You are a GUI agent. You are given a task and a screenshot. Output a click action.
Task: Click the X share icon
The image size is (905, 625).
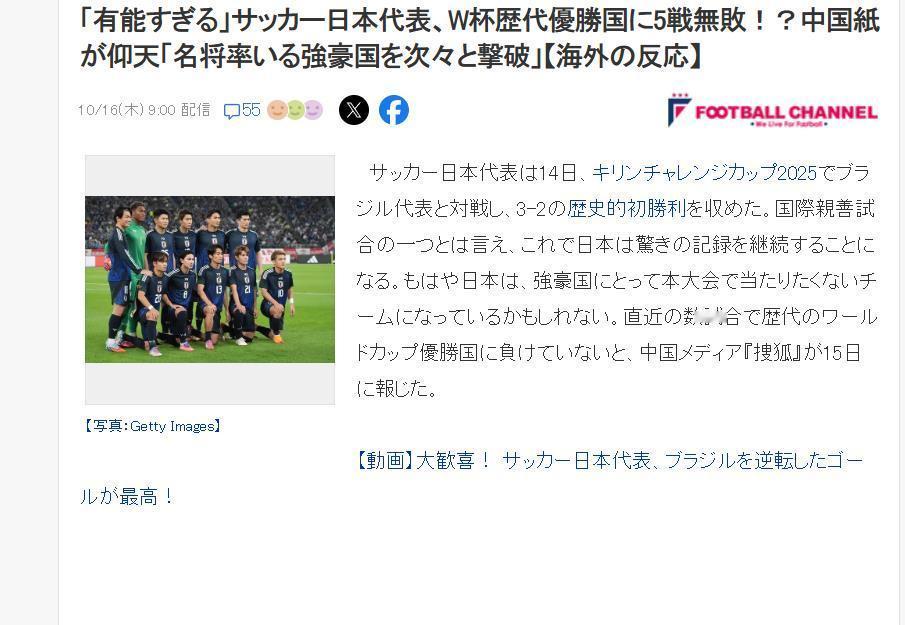[x=354, y=110]
